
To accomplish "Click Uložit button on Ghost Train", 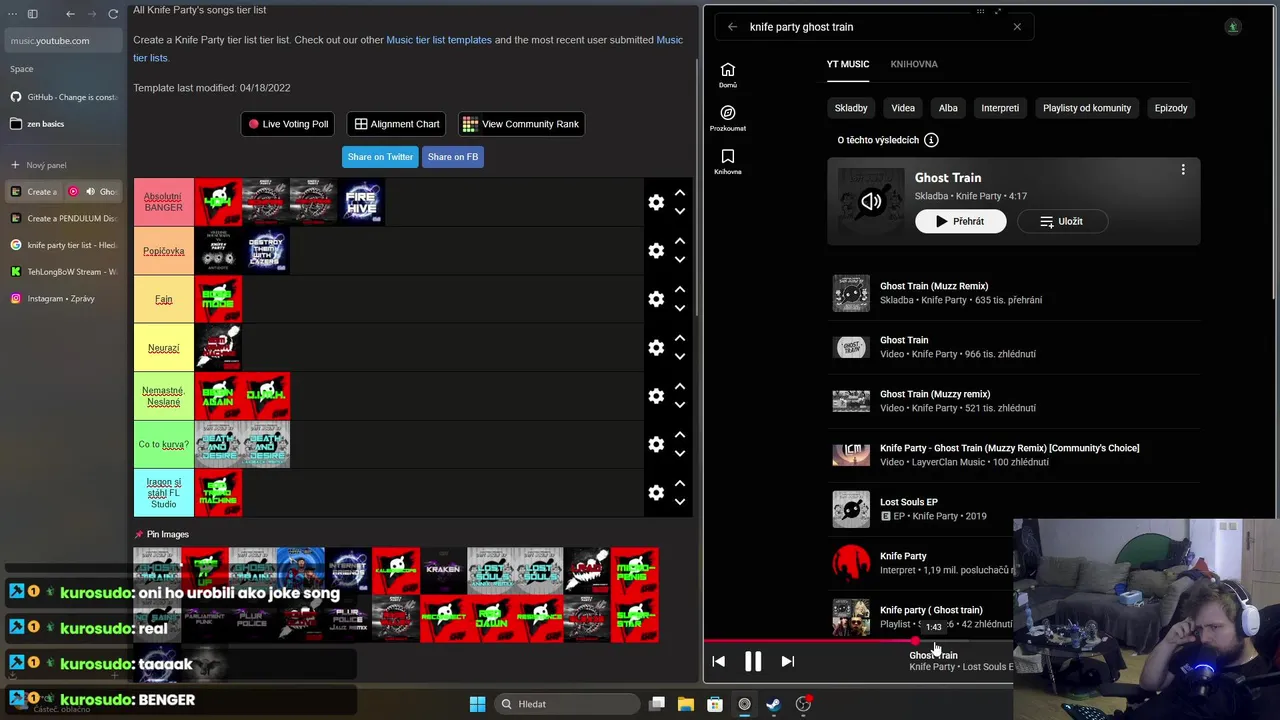I will coord(1062,221).
